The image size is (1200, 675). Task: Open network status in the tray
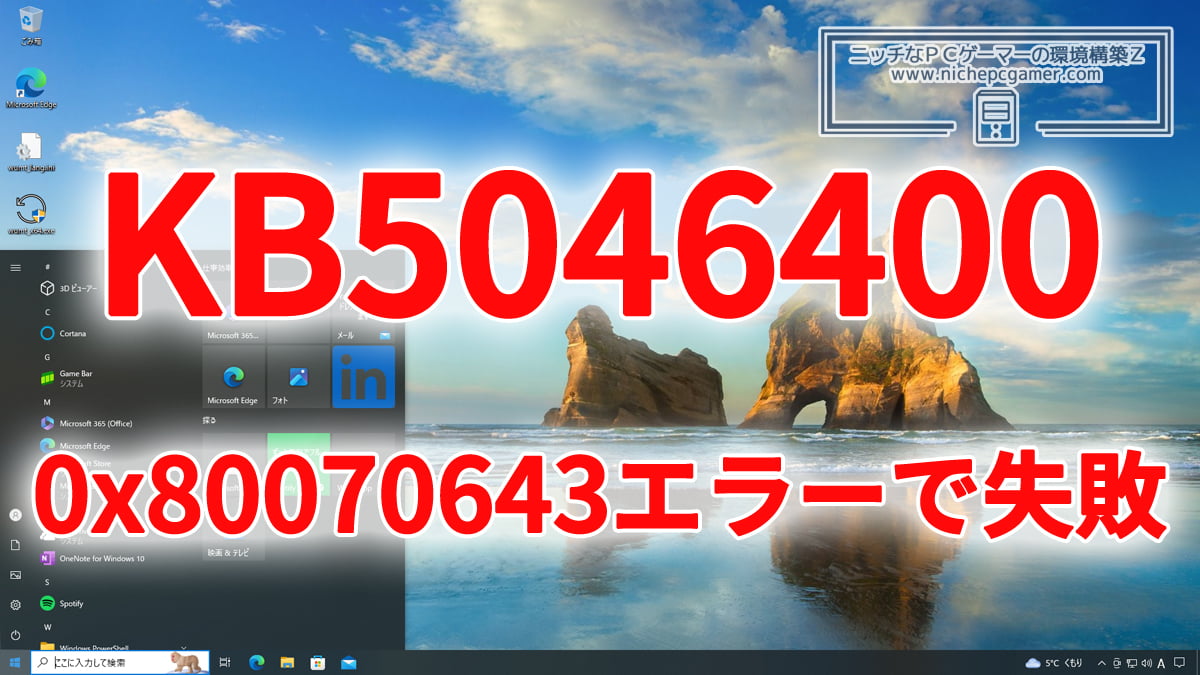pyautogui.click(x=1131, y=663)
